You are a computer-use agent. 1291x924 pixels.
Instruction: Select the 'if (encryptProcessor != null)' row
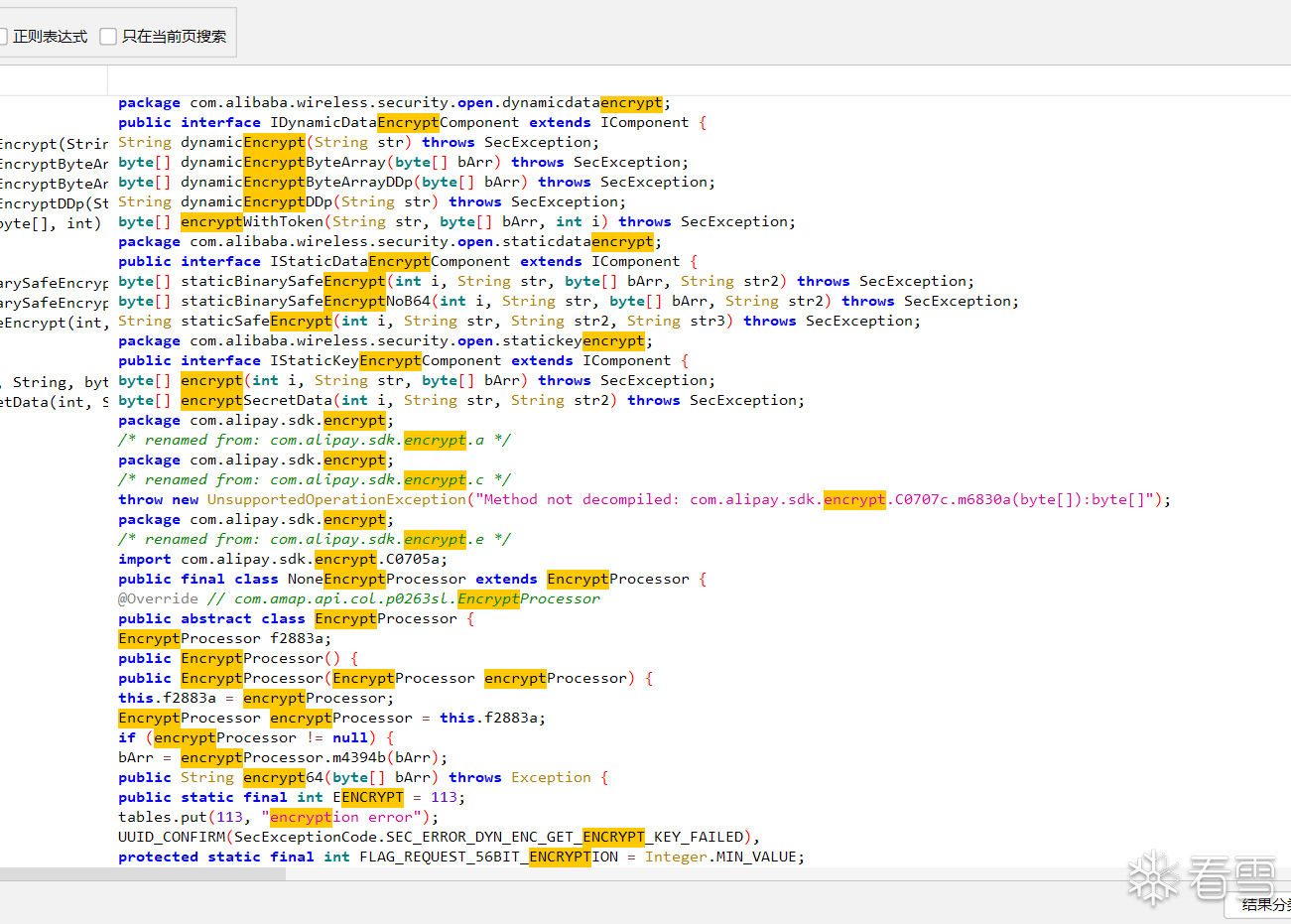(256, 738)
